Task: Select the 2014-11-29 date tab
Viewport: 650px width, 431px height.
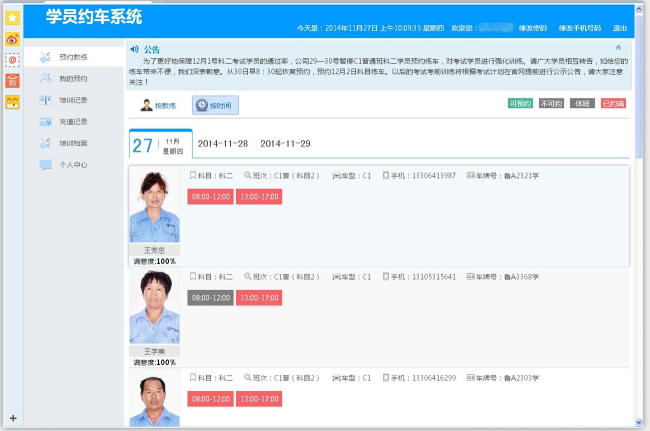Action: [282, 144]
